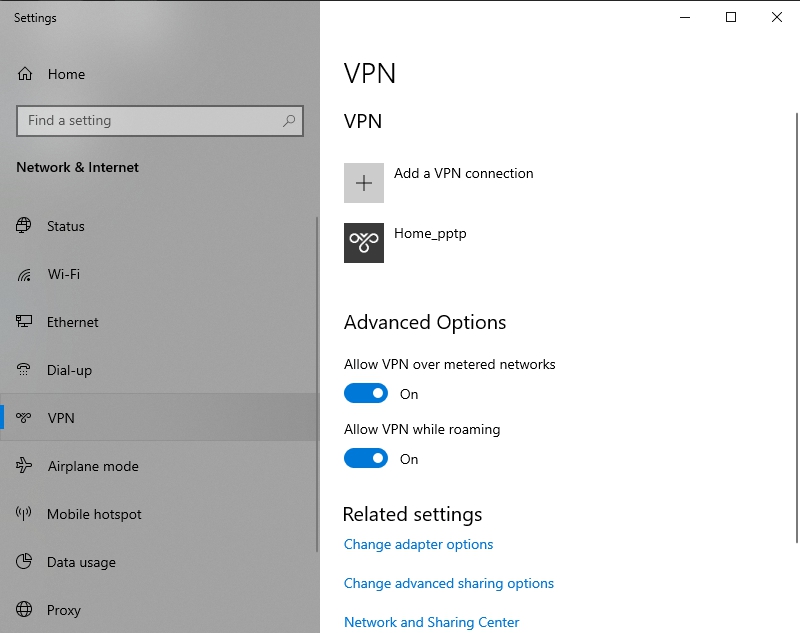
Task: Turn off Allow VPN while roaming
Action: click(x=366, y=459)
